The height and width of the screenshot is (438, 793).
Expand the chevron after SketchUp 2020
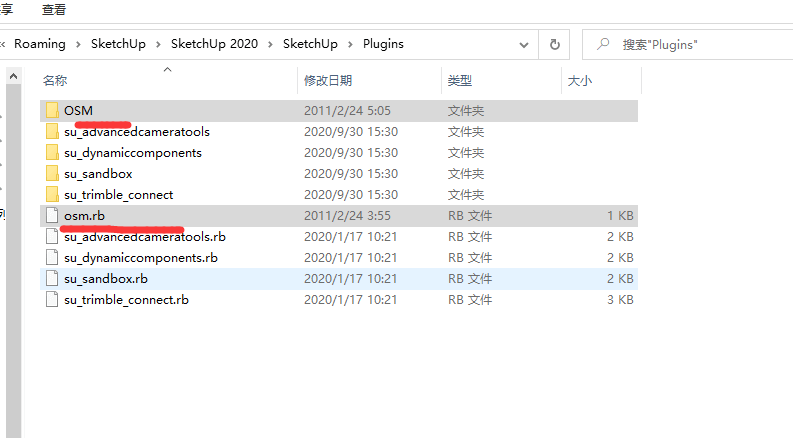269,44
